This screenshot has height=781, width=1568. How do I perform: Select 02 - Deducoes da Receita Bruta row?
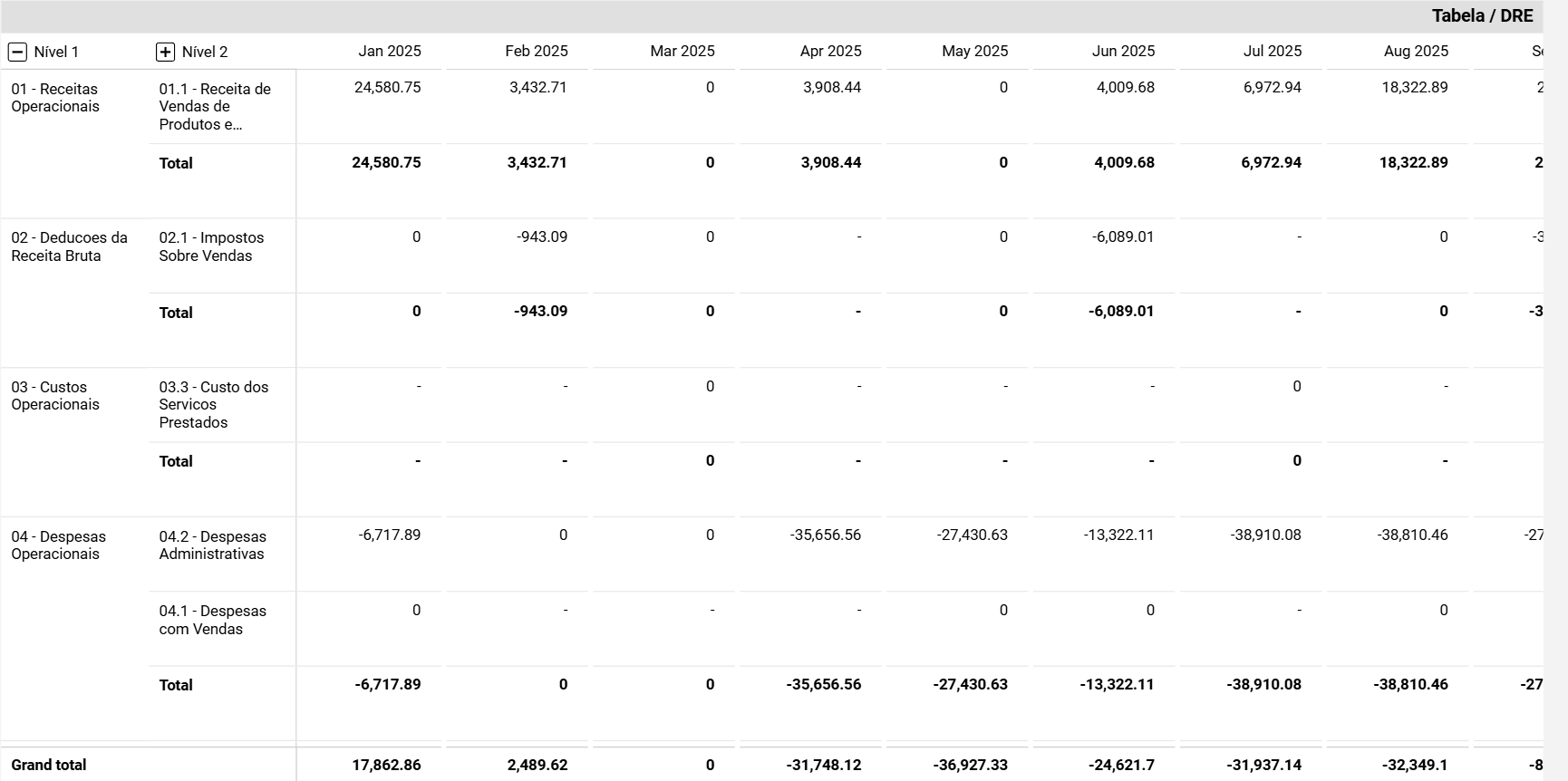(x=69, y=246)
